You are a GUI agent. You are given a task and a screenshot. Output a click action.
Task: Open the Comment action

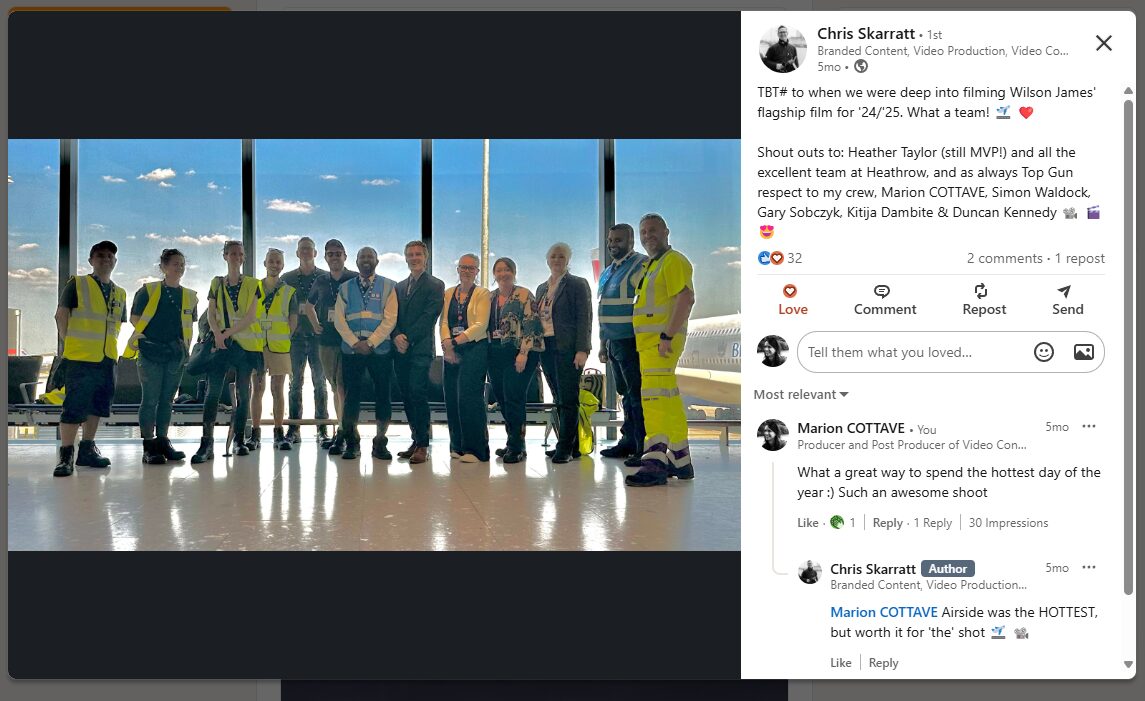click(884, 300)
